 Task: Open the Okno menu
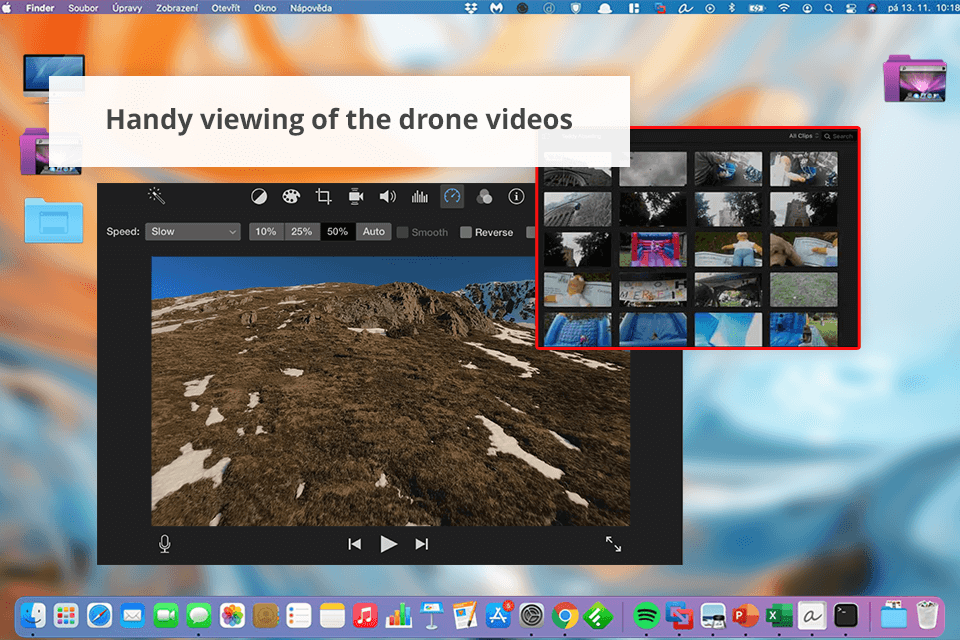264,8
